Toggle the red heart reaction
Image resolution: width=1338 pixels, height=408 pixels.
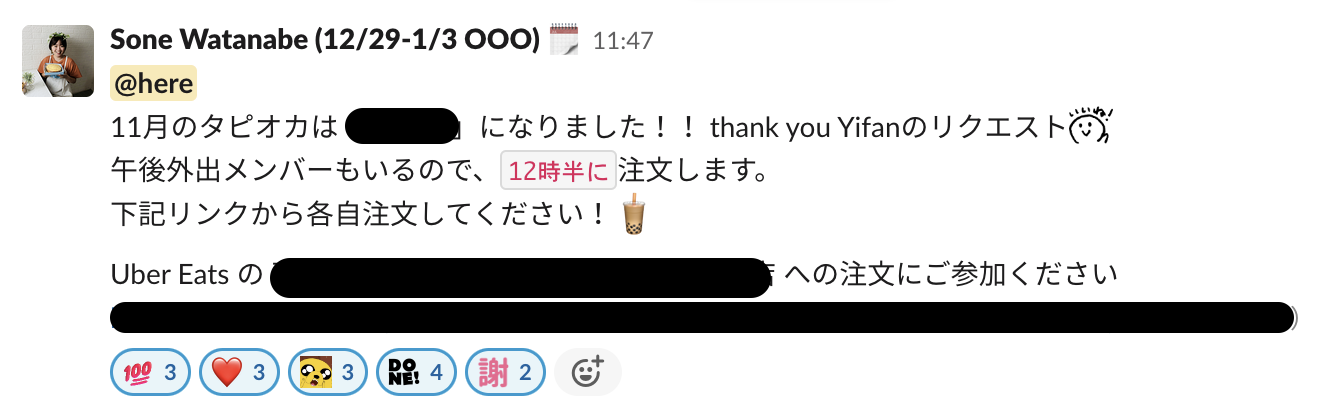[238, 373]
